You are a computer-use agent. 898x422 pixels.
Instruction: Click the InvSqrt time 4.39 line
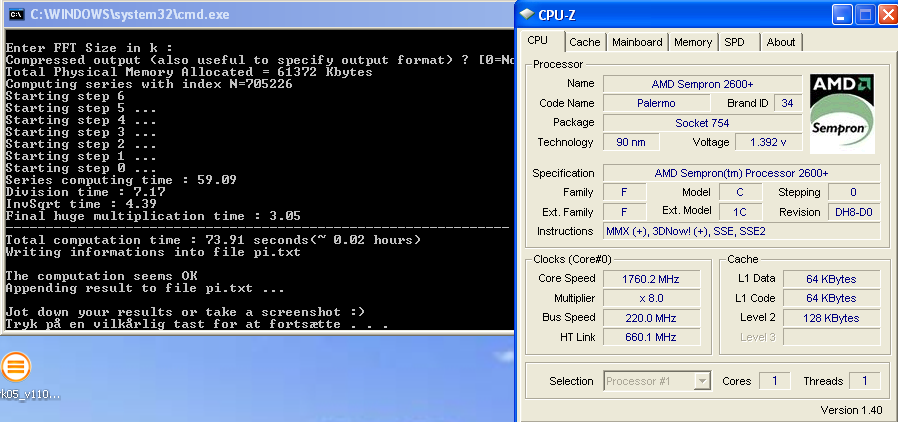tap(81, 204)
